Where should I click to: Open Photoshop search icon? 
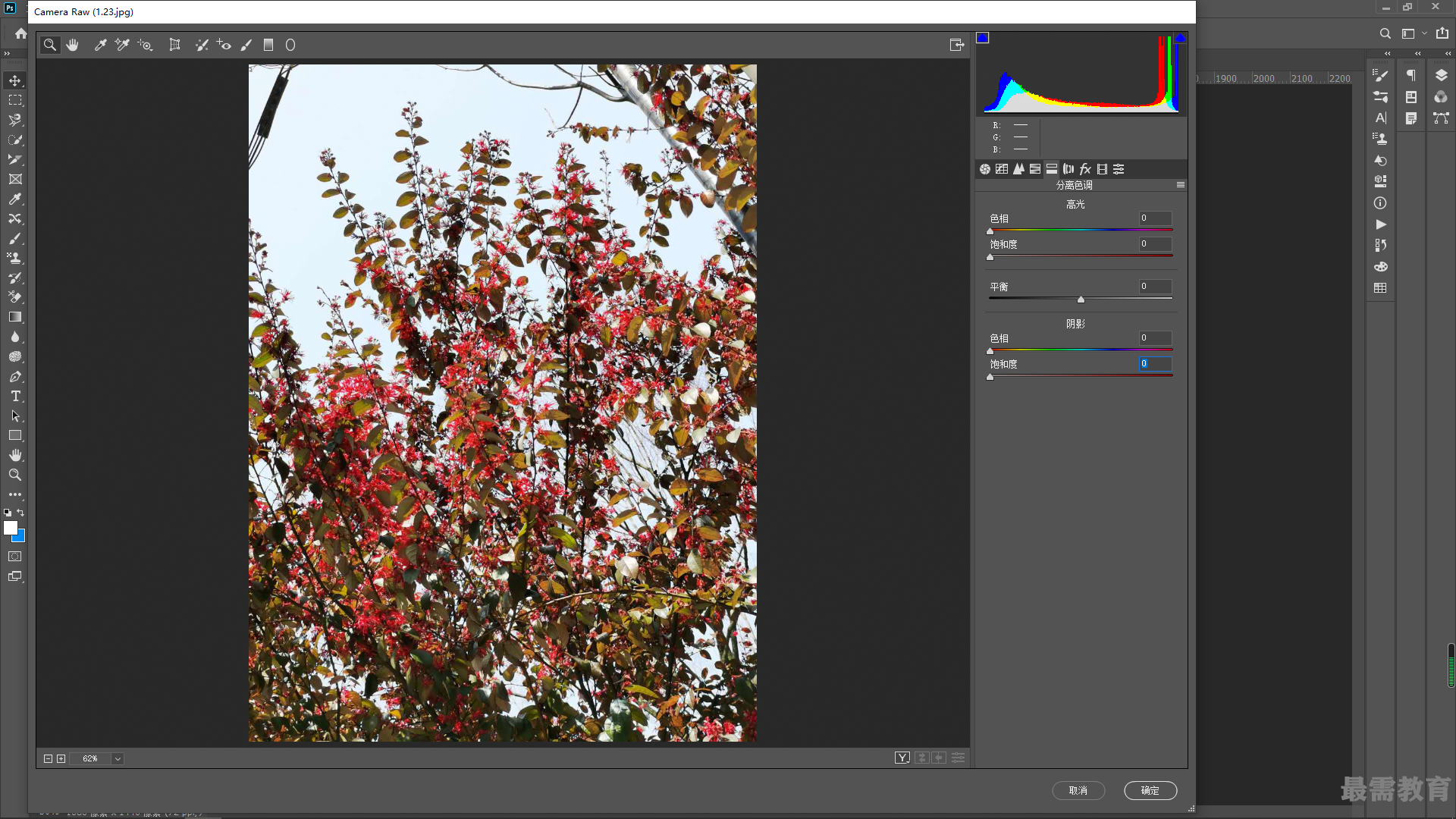click(x=1385, y=33)
